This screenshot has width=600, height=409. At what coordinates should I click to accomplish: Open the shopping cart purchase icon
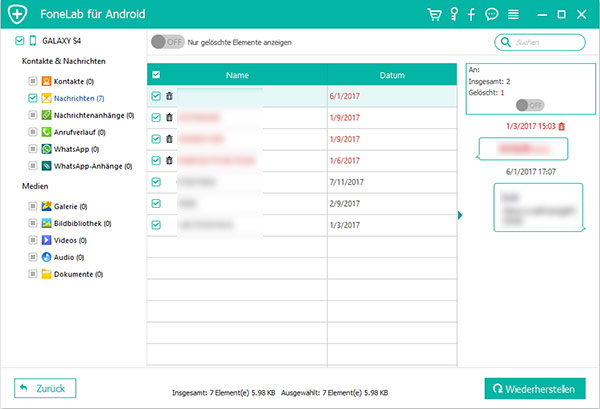pyautogui.click(x=434, y=15)
